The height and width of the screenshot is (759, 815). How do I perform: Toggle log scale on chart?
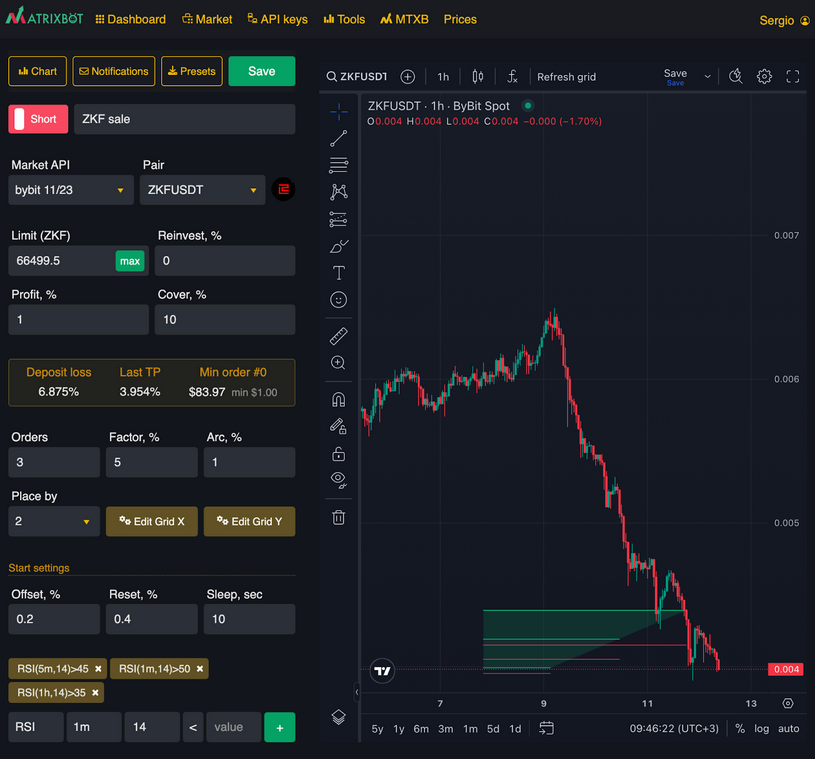tap(762, 728)
